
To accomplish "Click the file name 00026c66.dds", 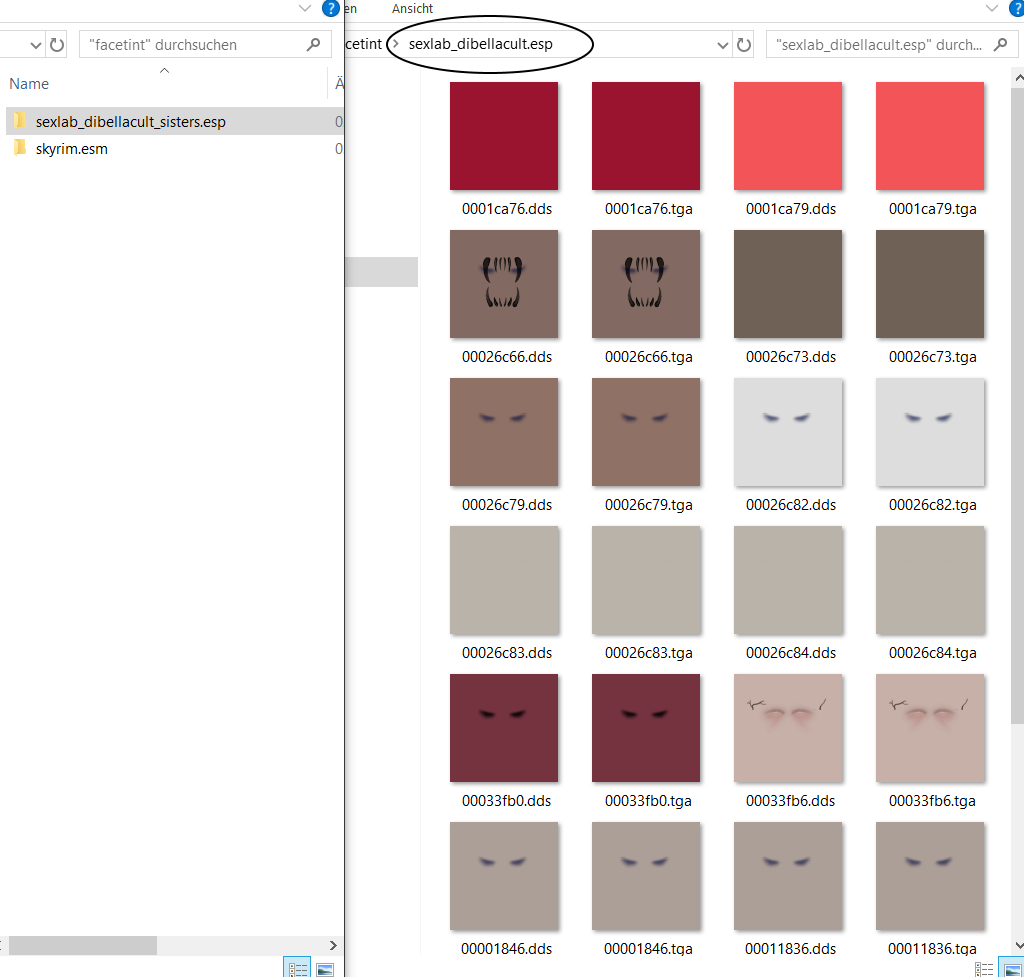I will (507, 357).
